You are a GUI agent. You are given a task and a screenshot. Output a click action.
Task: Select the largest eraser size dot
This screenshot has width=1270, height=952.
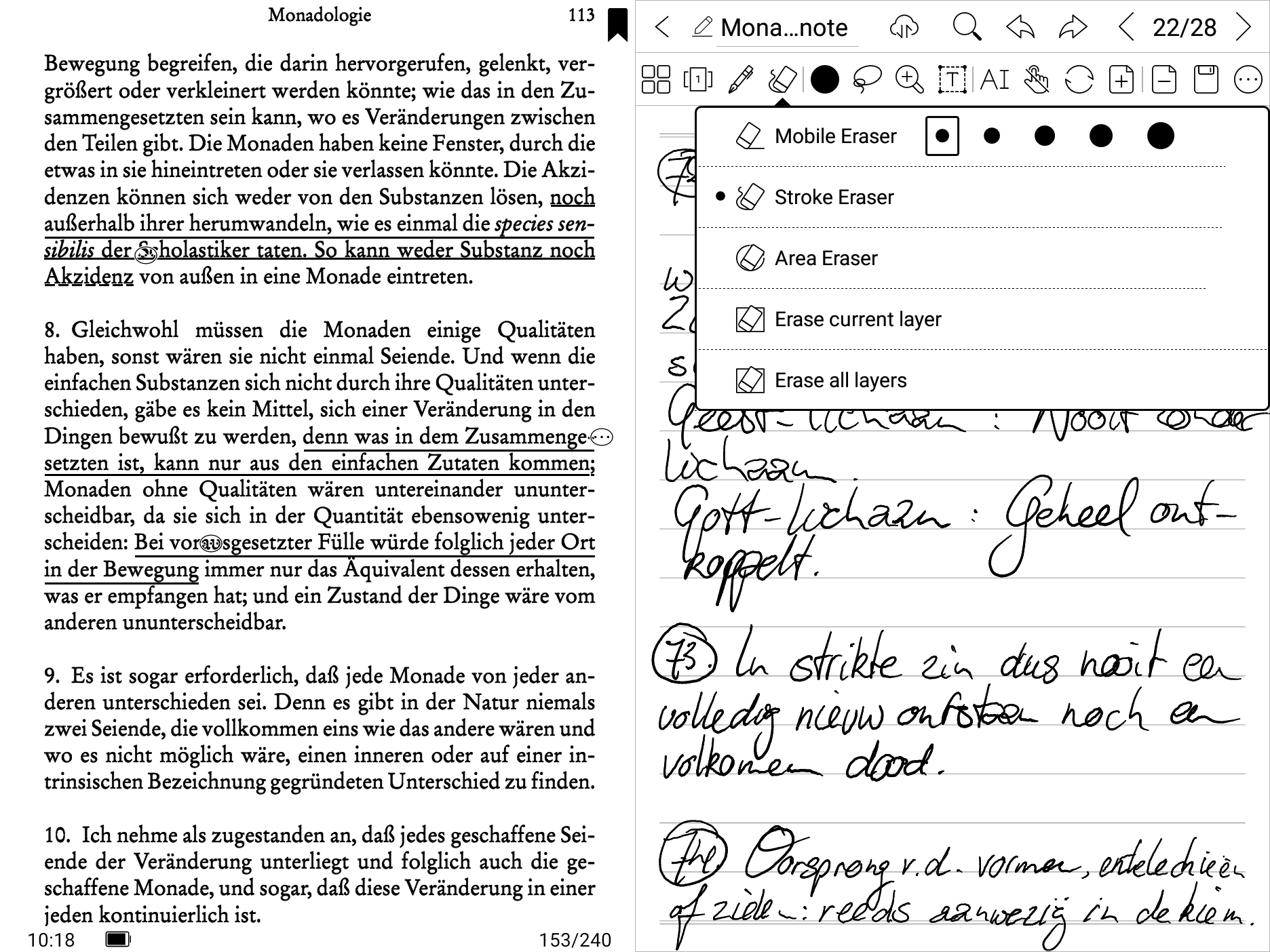pyautogui.click(x=1160, y=136)
